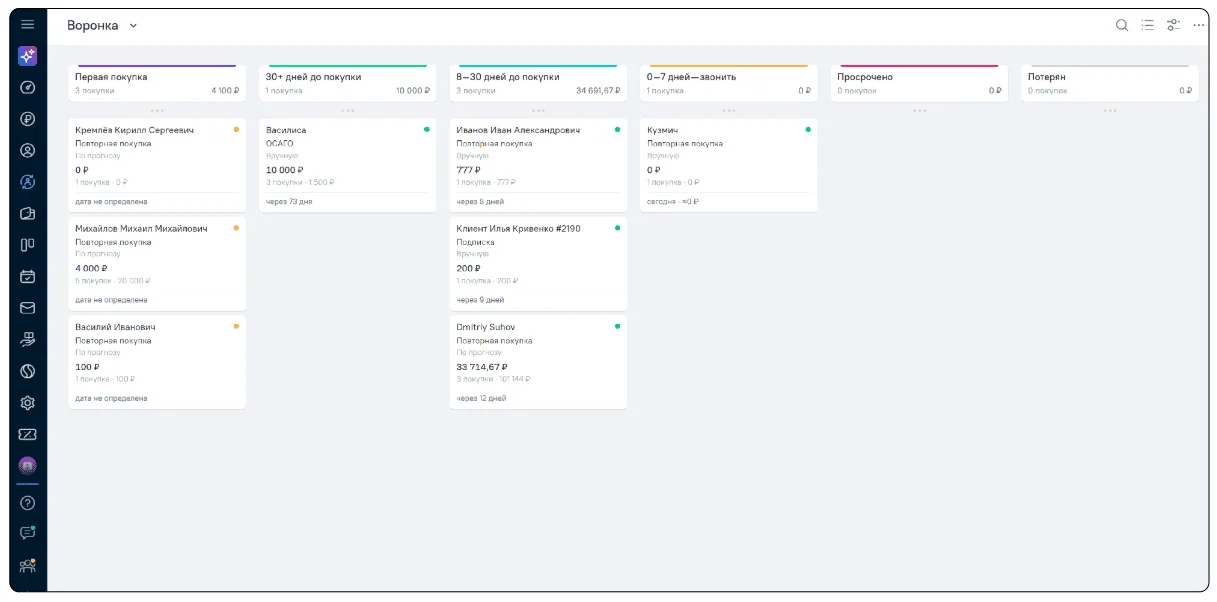
Task: Open the wallet icon in the sidebar
Action: pos(27,213)
